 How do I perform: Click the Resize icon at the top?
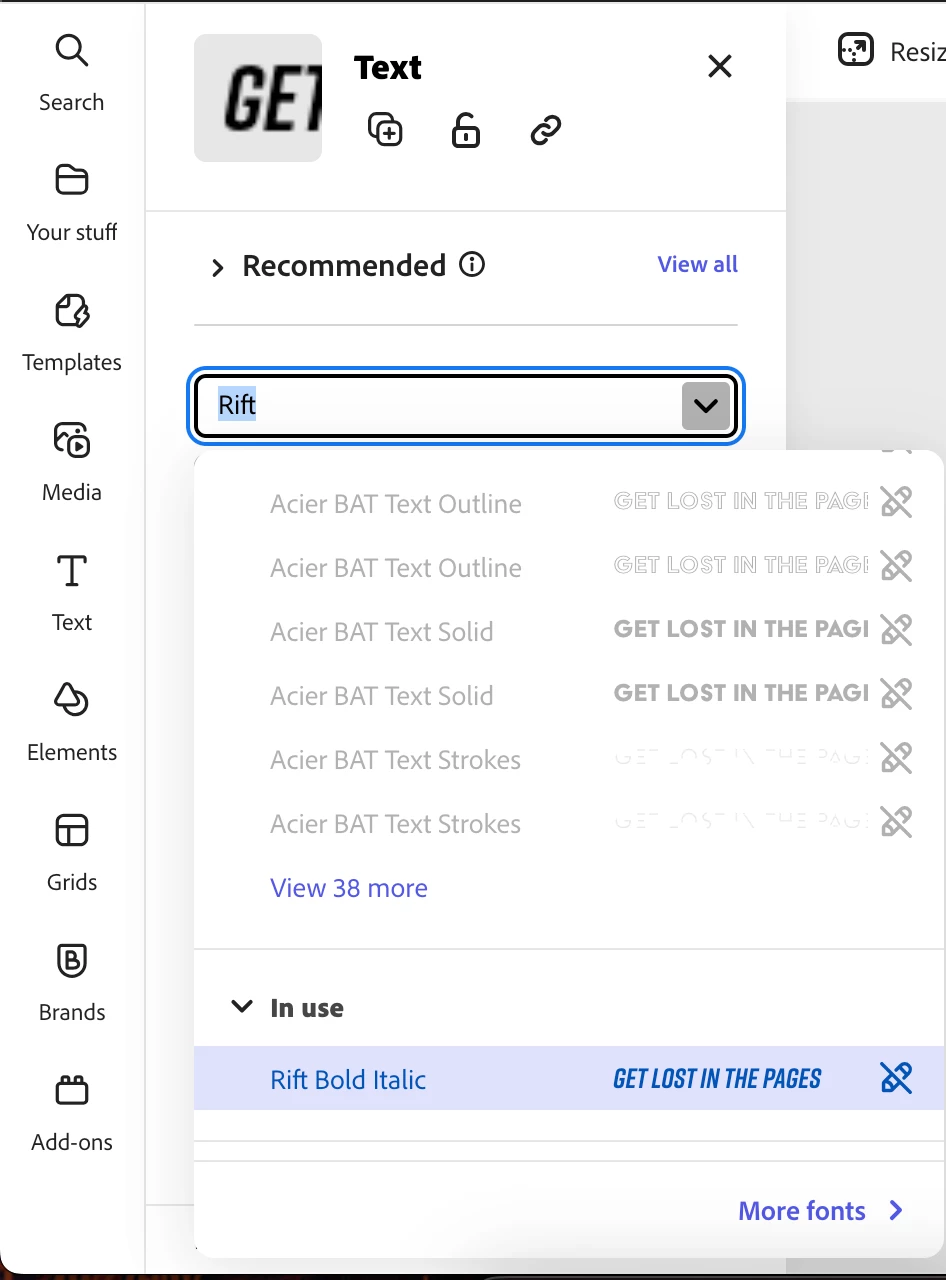point(856,50)
